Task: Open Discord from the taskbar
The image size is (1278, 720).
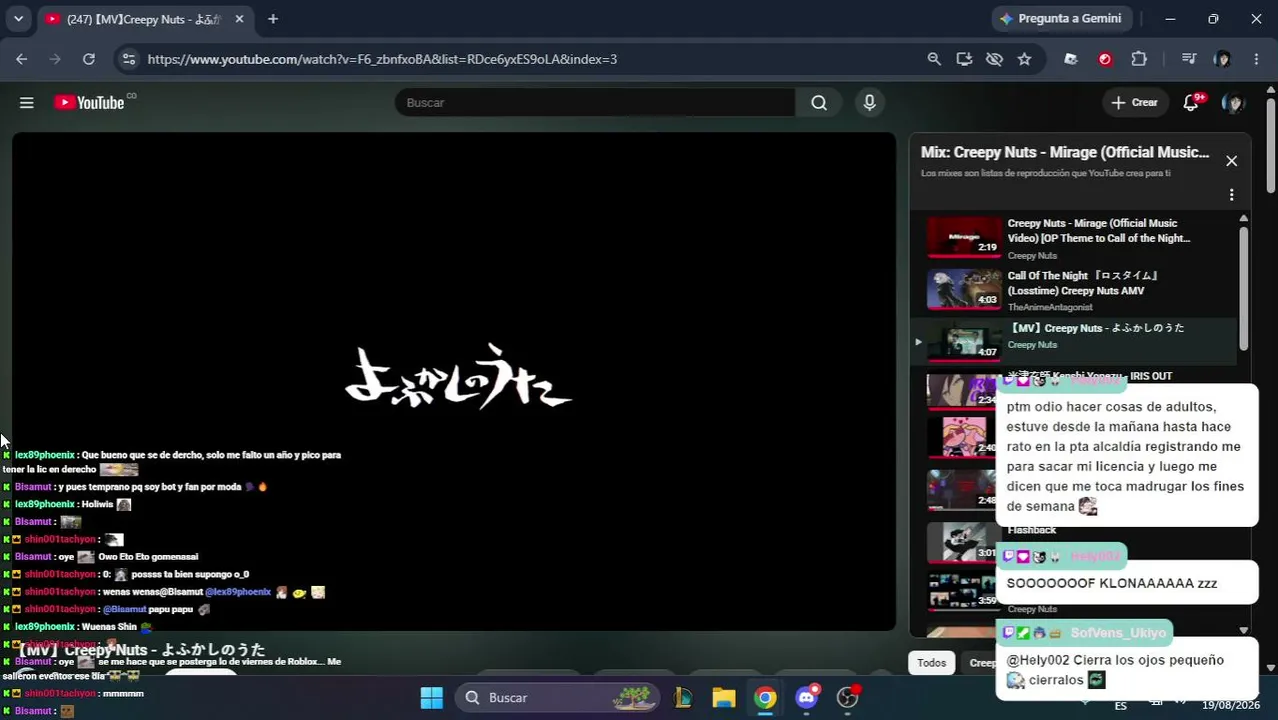Action: pos(806,698)
